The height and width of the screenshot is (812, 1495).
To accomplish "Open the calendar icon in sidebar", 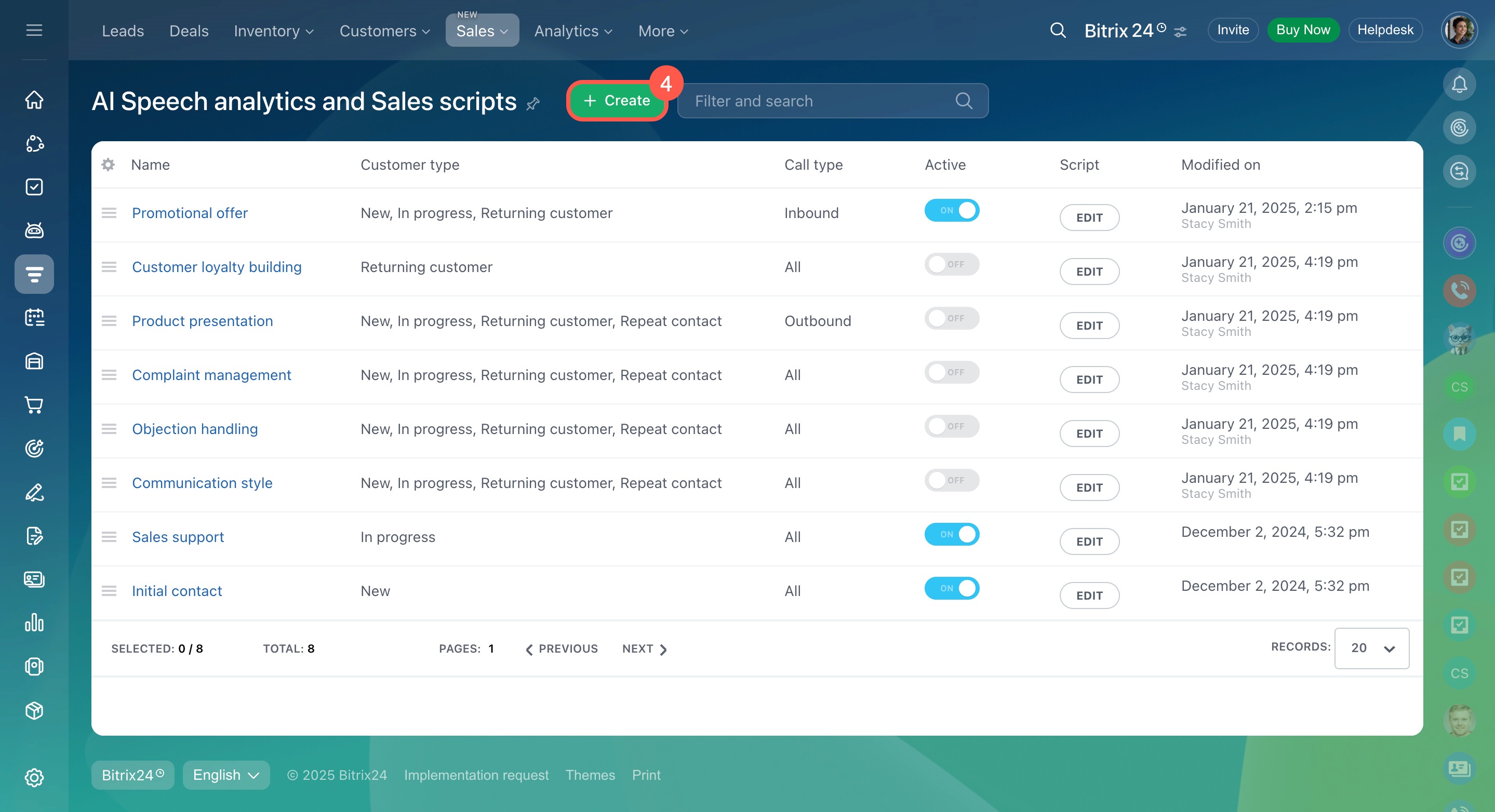I will 34,317.
